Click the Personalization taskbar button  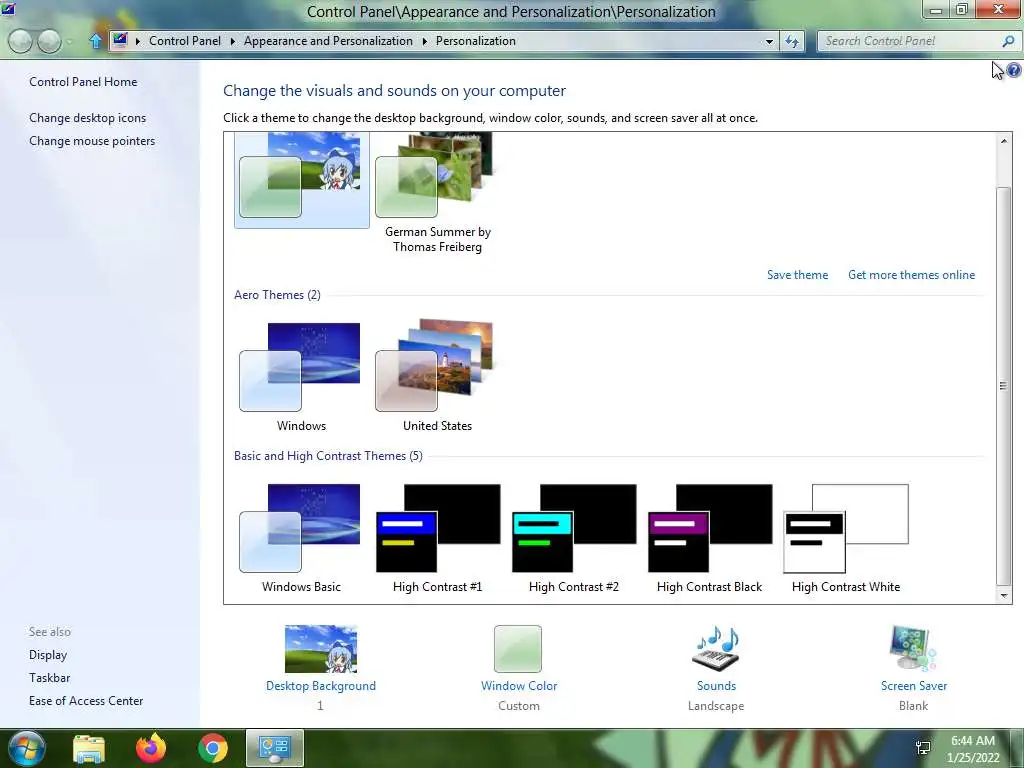[274, 748]
